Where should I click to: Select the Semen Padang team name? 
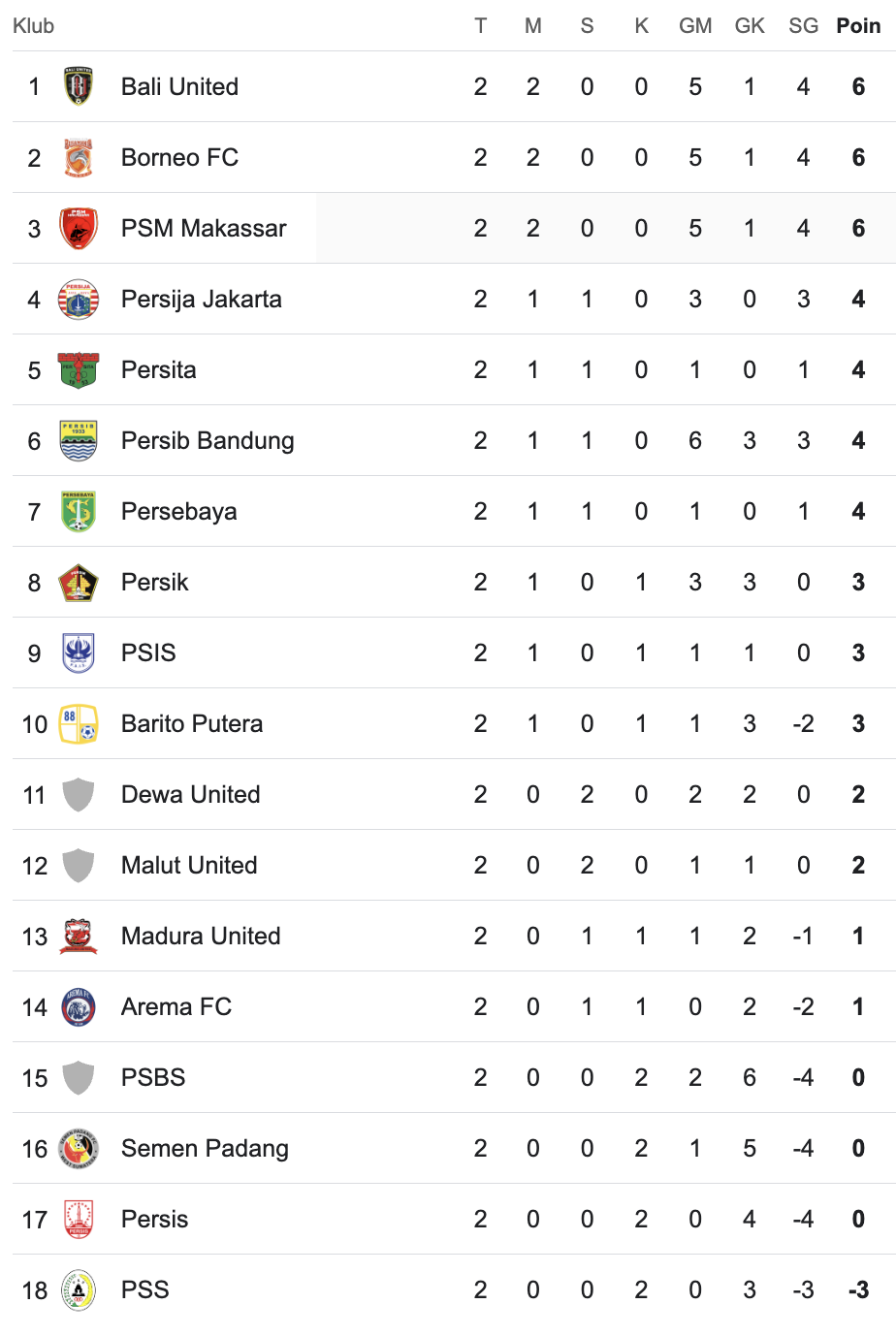click(205, 1148)
